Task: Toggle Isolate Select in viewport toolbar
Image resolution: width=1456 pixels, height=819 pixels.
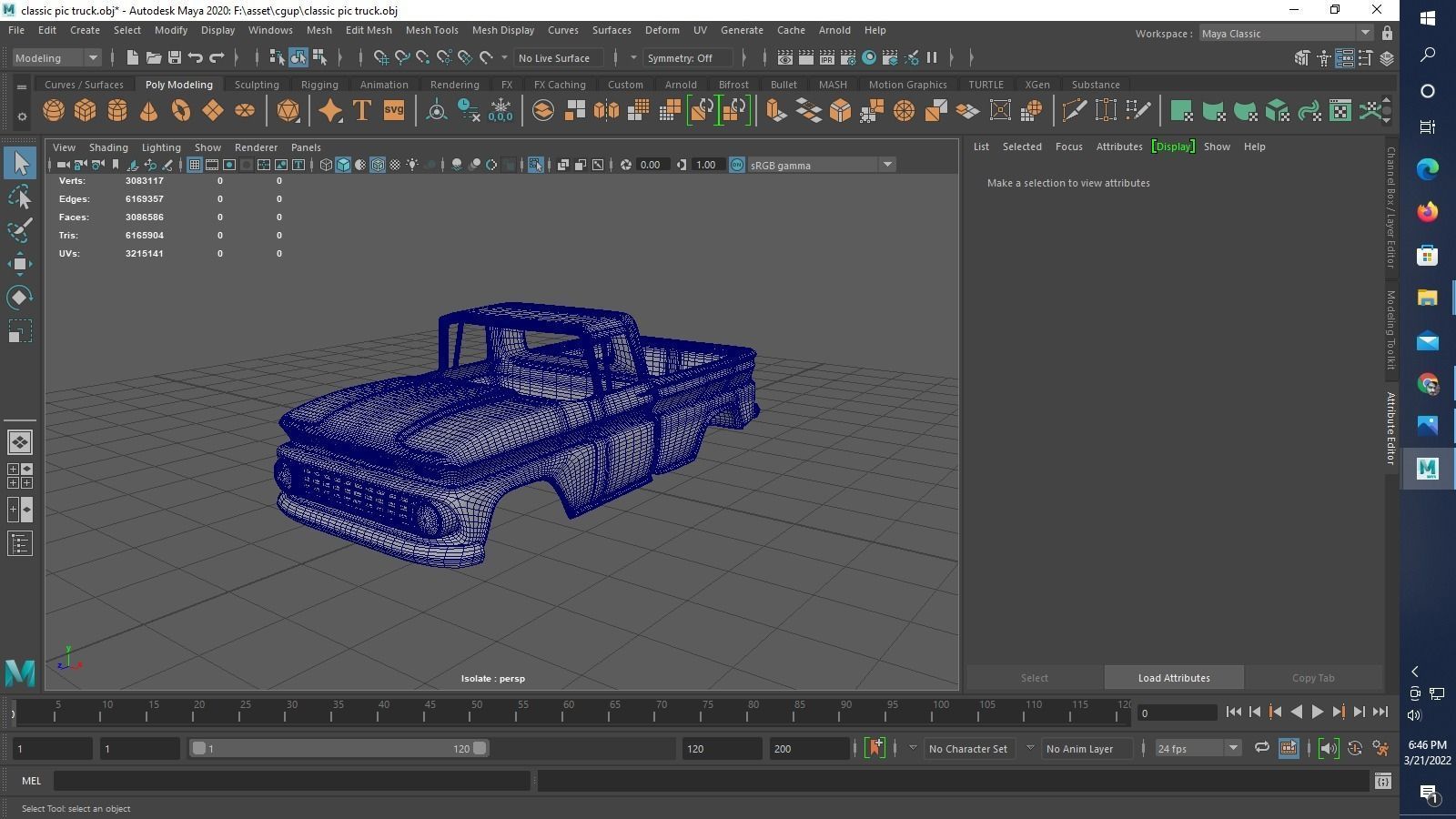Action: [535, 165]
